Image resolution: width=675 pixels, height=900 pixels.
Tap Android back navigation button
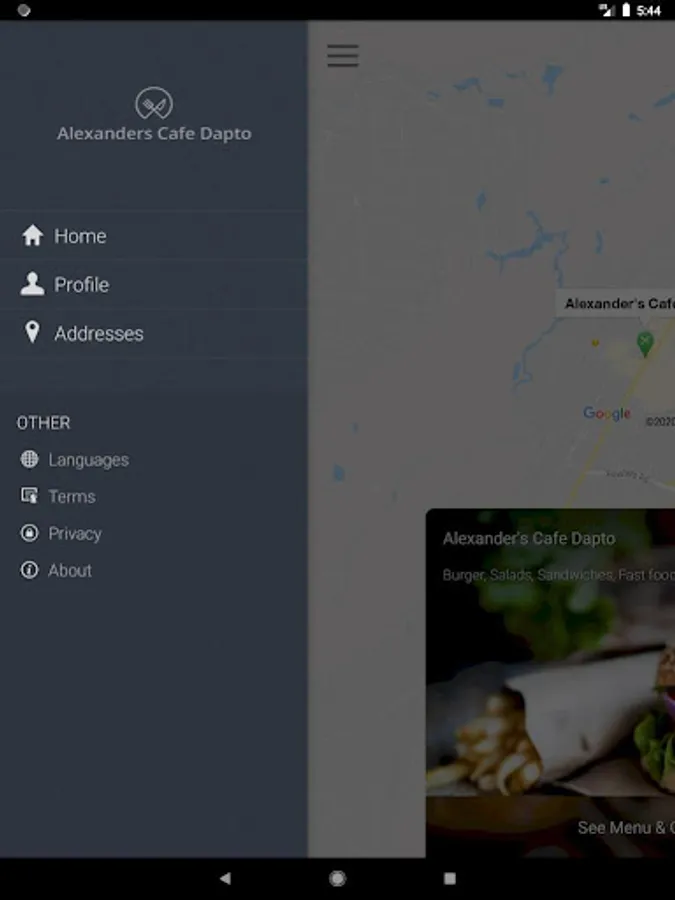click(x=225, y=878)
